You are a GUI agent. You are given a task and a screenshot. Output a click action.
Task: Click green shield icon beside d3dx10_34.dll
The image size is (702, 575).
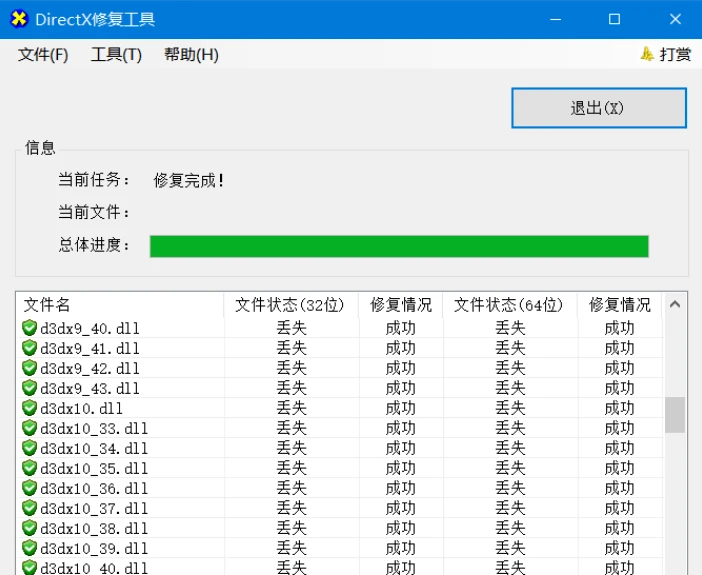pos(29,448)
